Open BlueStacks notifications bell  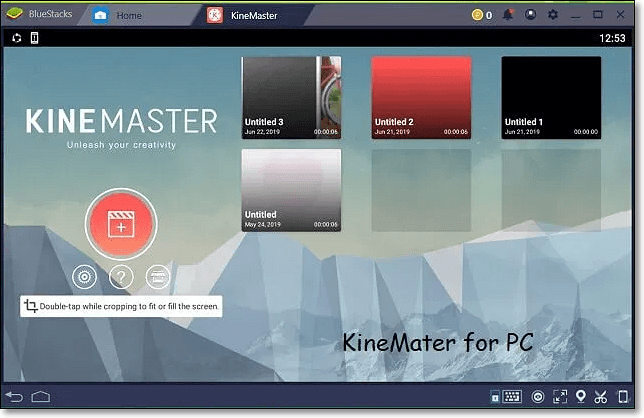tap(508, 15)
